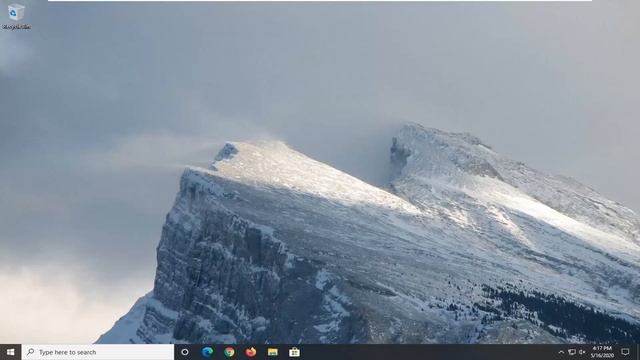This screenshot has height=360, width=640.
Task: Open File Explorer from the taskbar
Action: point(273,352)
